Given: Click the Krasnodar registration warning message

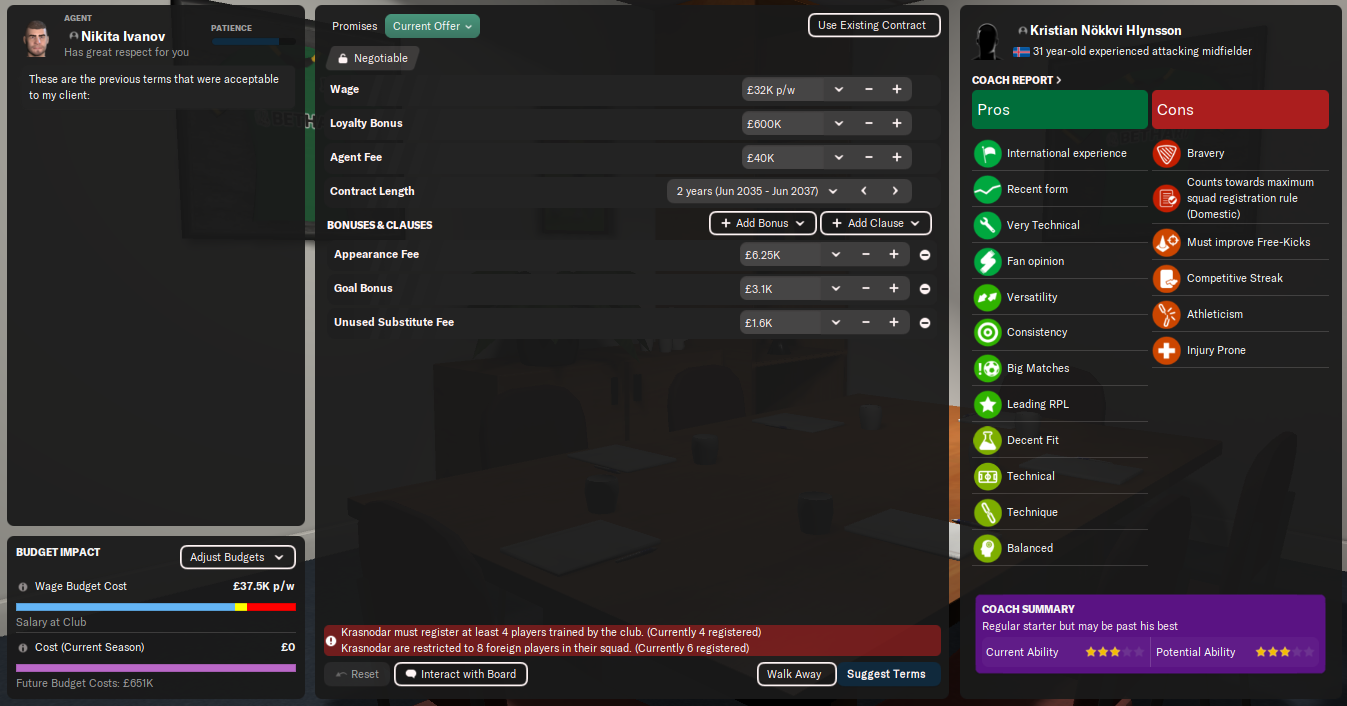Looking at the screenshot, I should coord(632,640).
